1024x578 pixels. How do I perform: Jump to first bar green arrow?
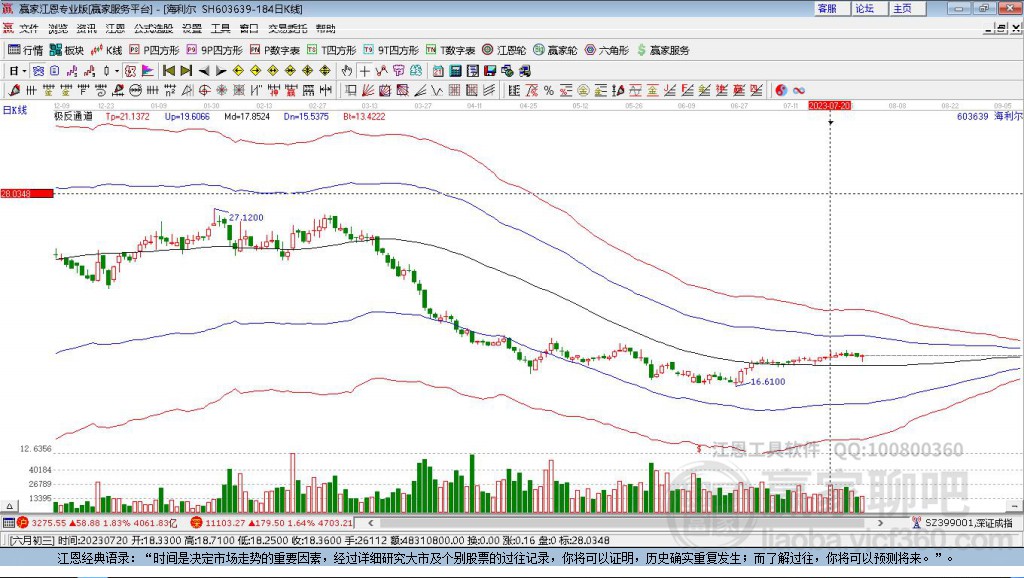click(168, 71)
